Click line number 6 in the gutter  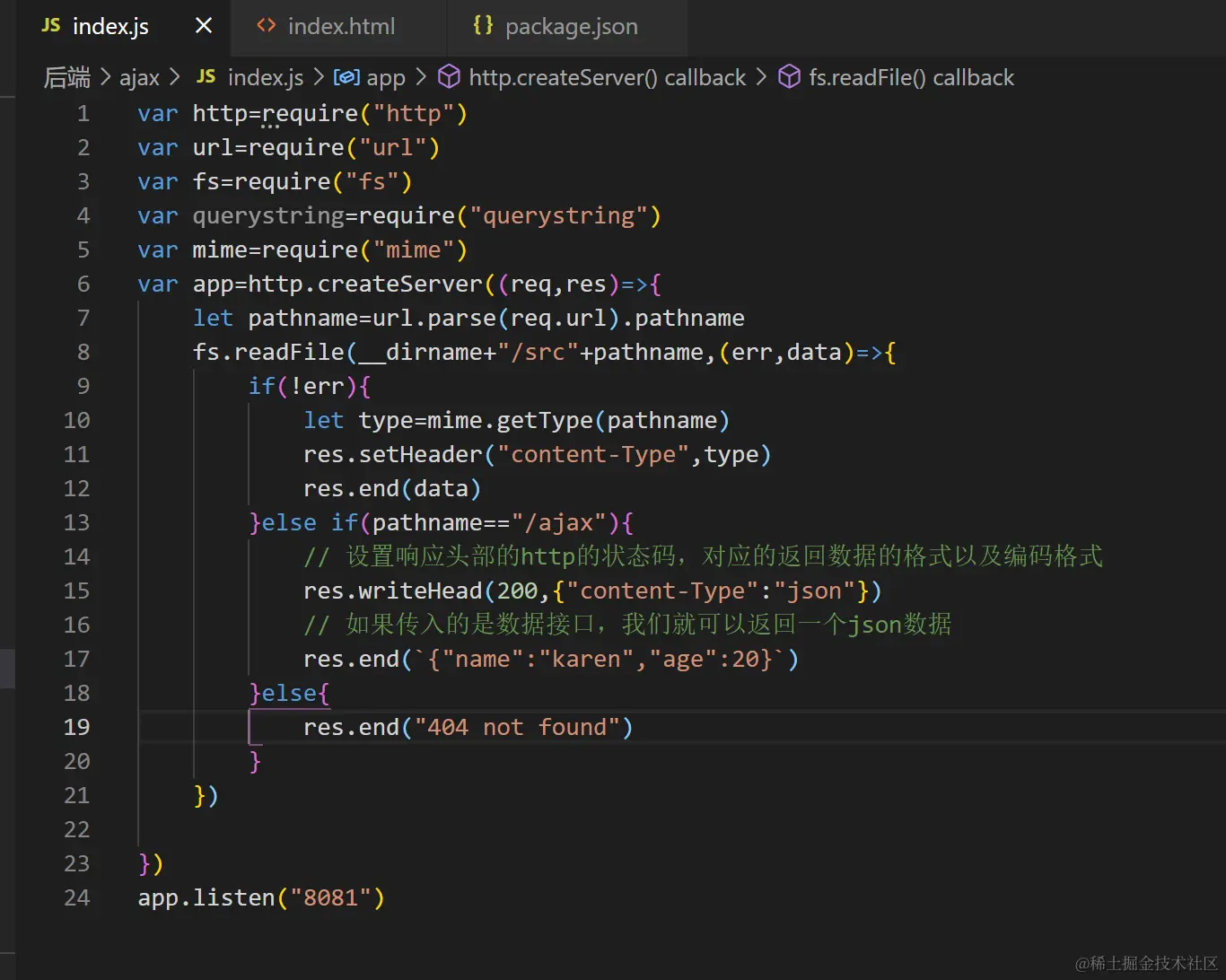tap(83, 284)
